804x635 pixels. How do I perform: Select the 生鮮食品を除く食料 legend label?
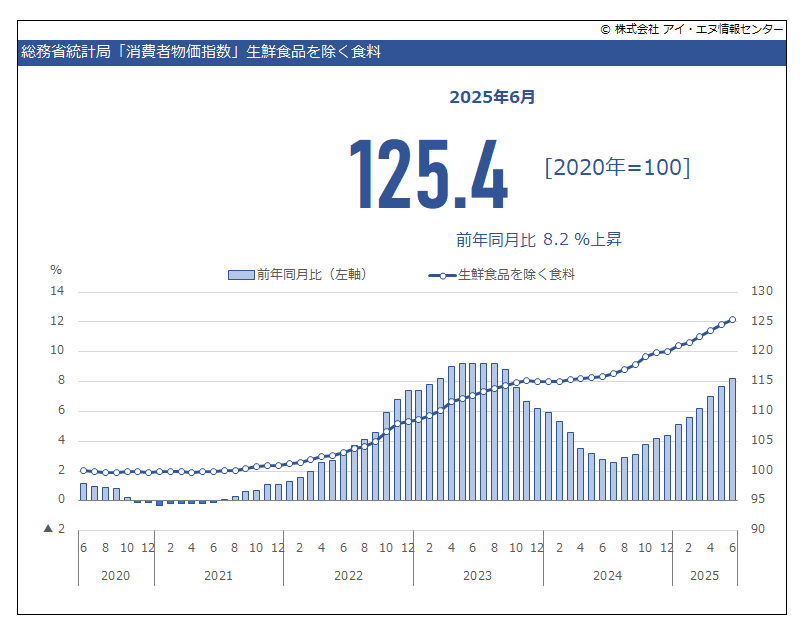[x=516, y=274]
